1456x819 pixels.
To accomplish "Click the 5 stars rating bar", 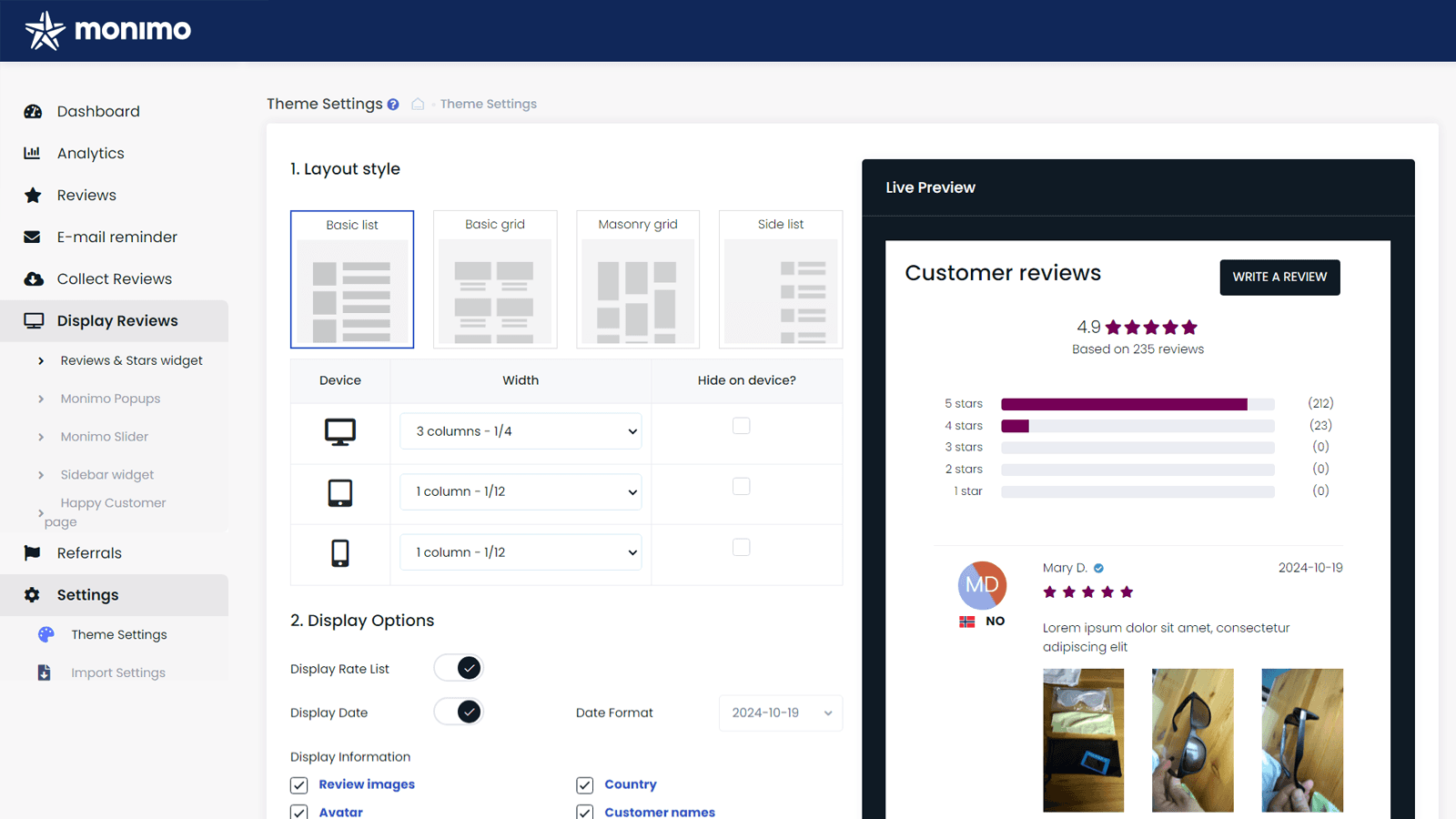I will coord(1137,403).
